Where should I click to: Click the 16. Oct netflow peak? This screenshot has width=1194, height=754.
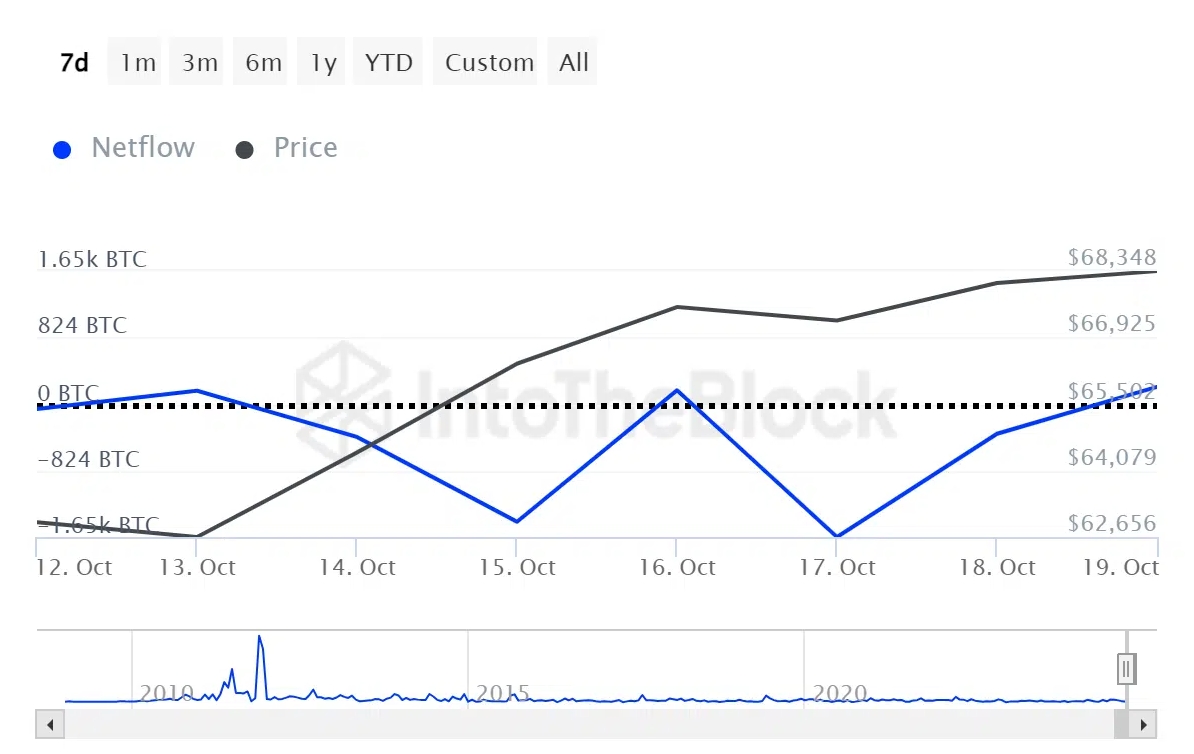[677, 390]
